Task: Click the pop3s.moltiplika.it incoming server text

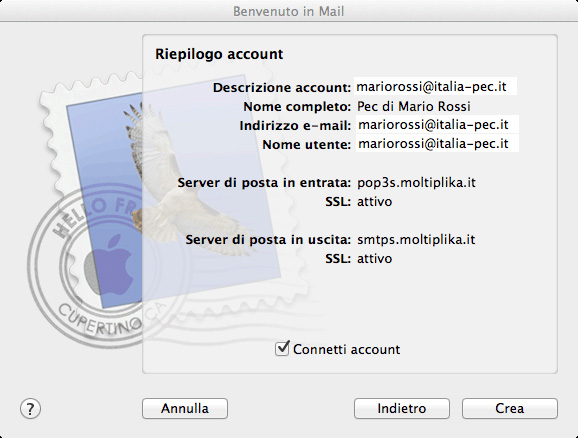Action: [x=416, y=182]
